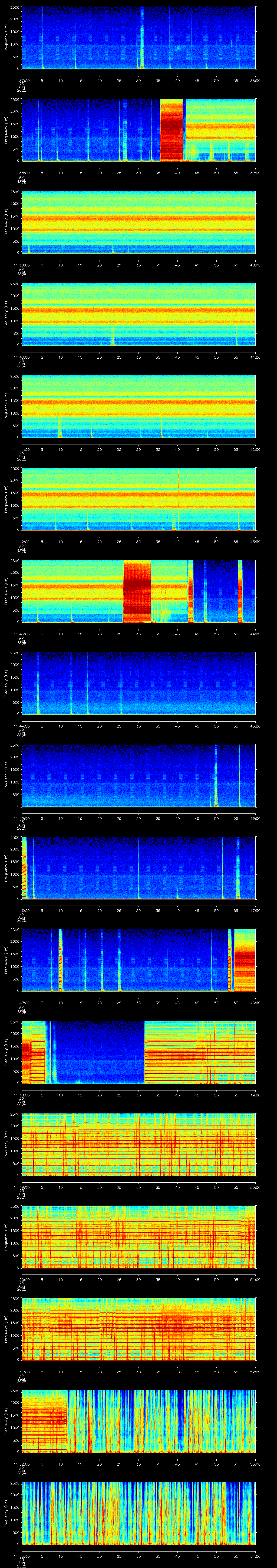This screenshot has width=277, height=1568.
Task: Open the spectrogram panel starting at 11:44:00
Action: (x=138, y=683)
